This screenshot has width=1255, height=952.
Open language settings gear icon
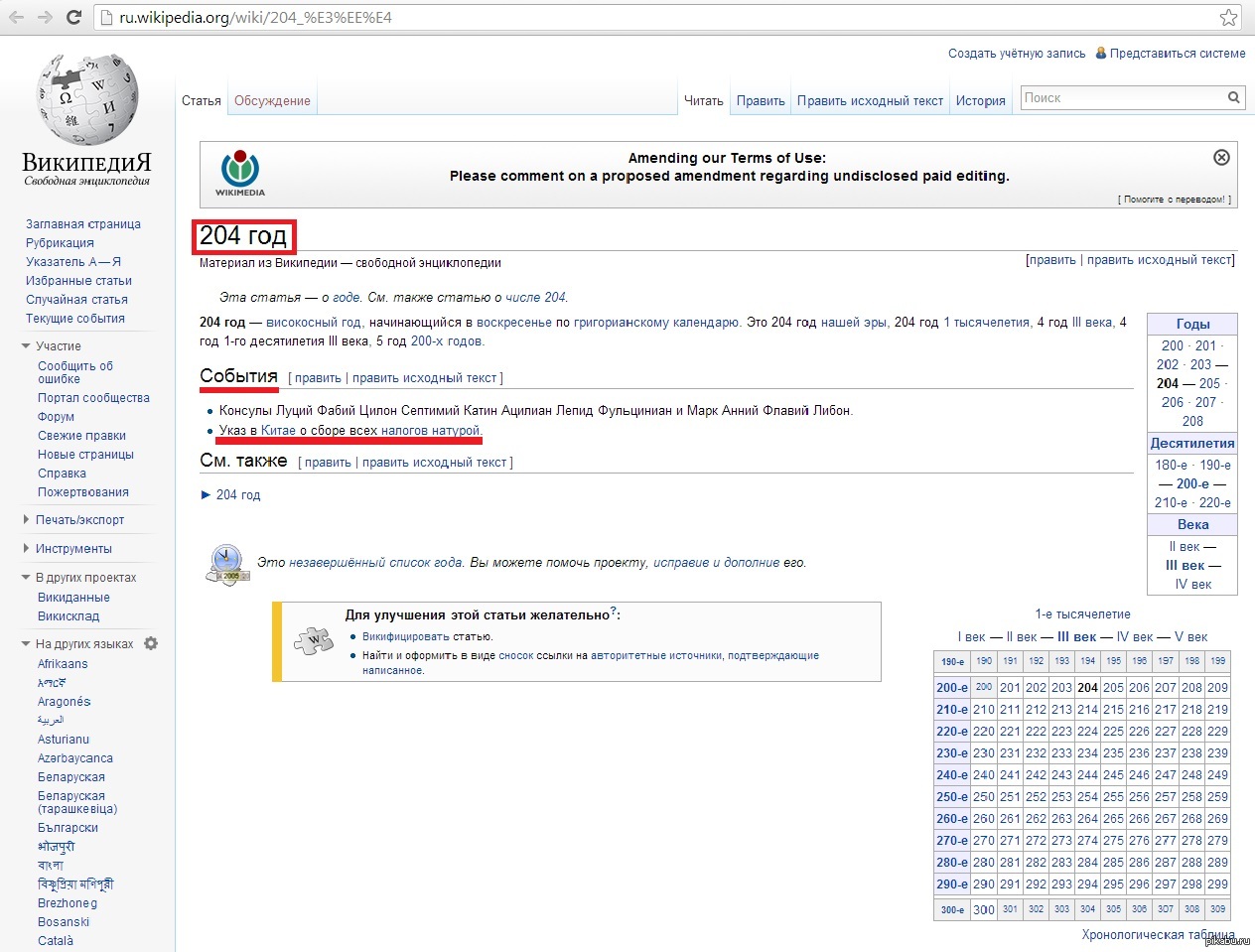pos(151,643)
